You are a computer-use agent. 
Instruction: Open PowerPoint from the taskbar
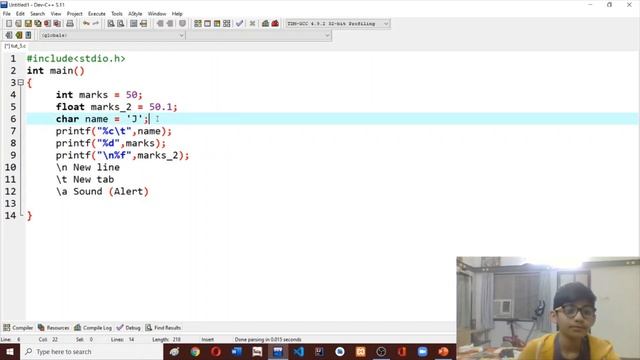443,351
